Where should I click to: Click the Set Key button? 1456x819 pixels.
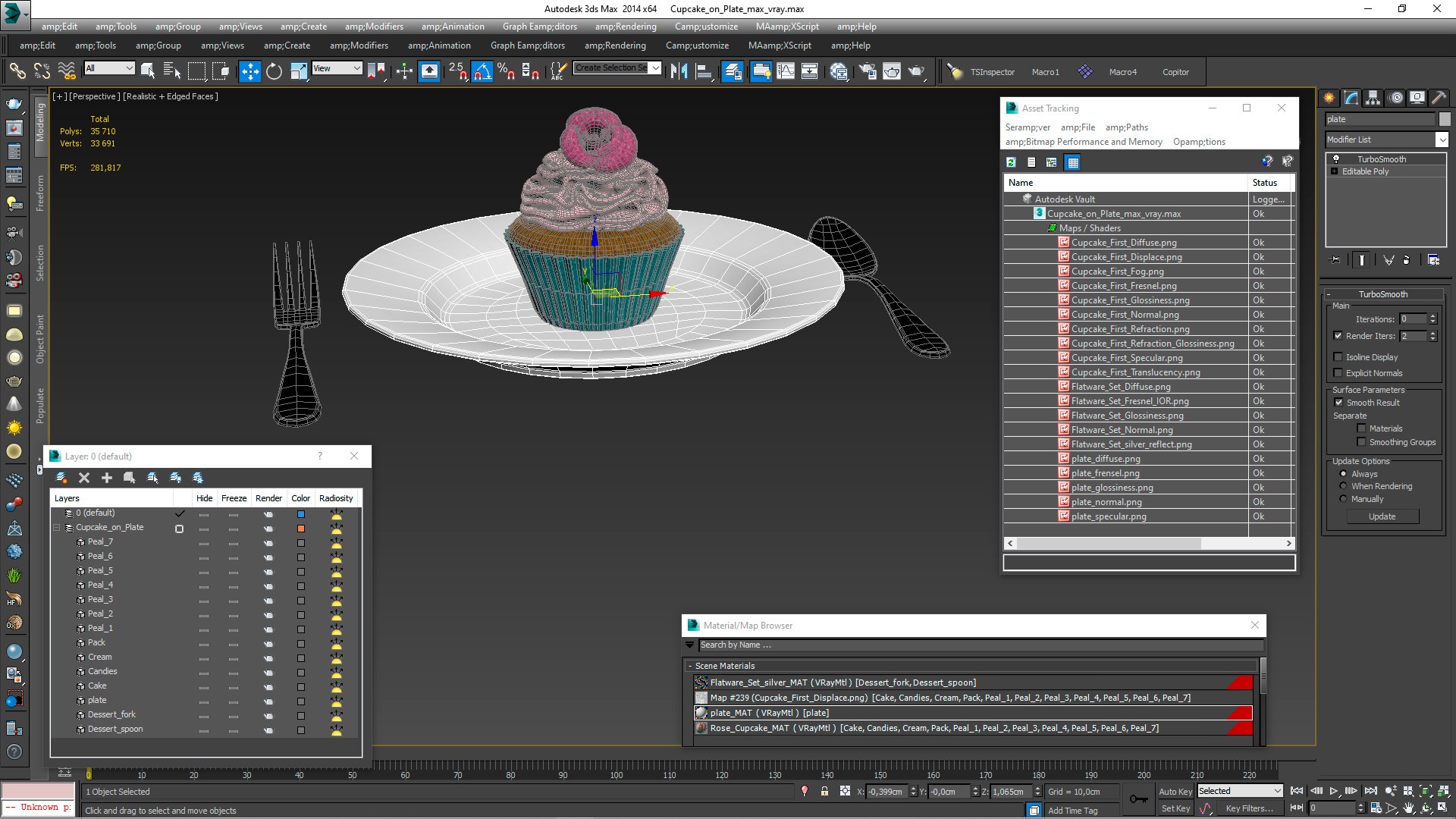[x=1175, y=808]
